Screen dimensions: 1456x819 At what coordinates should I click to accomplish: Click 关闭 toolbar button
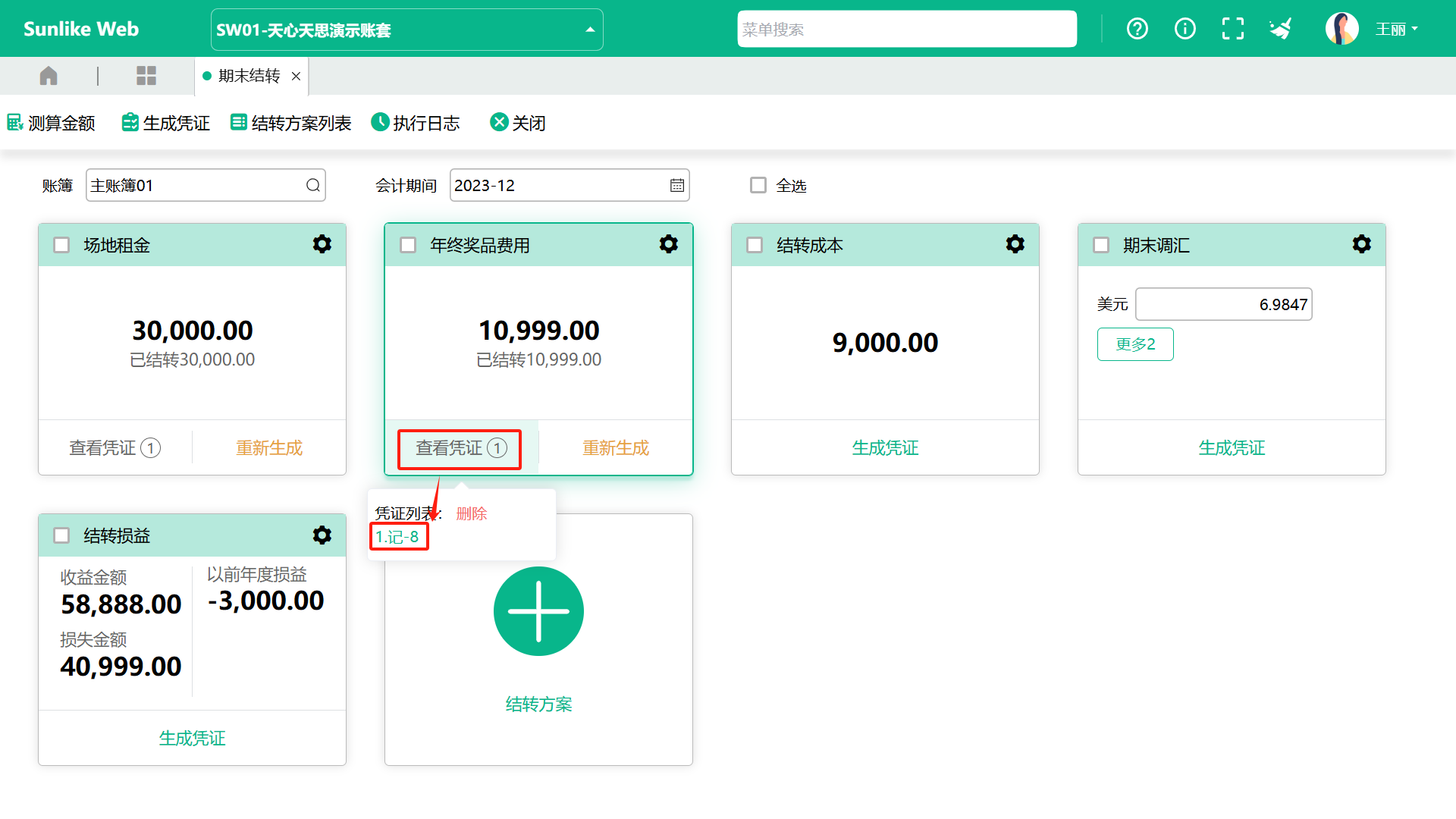(x=518, y=123)
